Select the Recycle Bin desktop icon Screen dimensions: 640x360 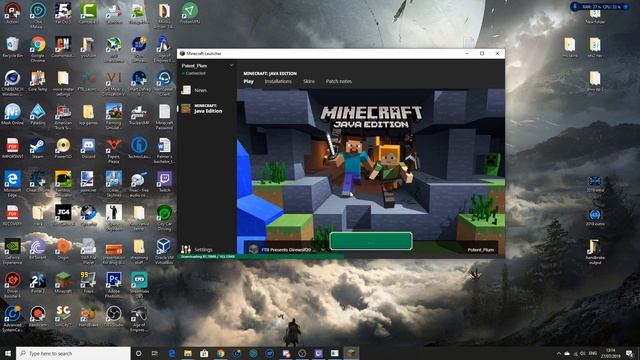[12, 47]
